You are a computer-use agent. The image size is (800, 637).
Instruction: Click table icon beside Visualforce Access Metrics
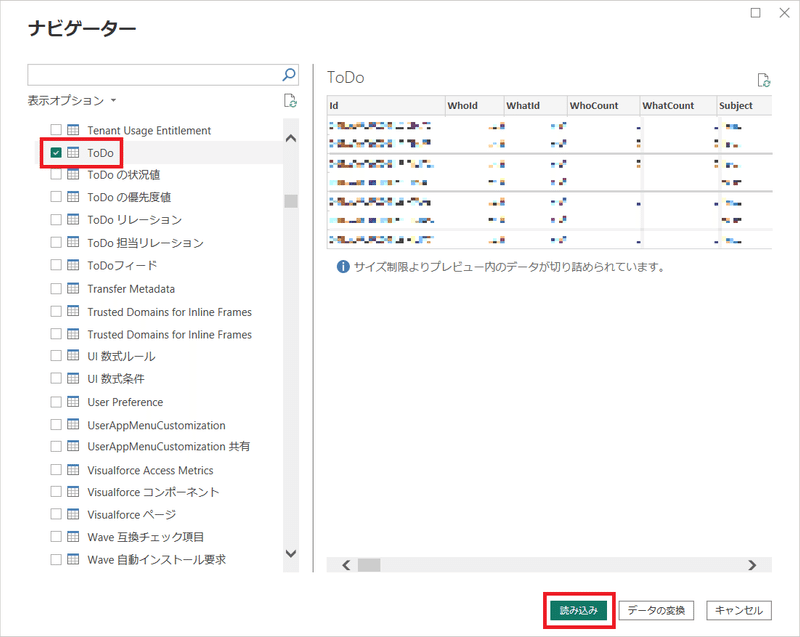pos(73,469)
